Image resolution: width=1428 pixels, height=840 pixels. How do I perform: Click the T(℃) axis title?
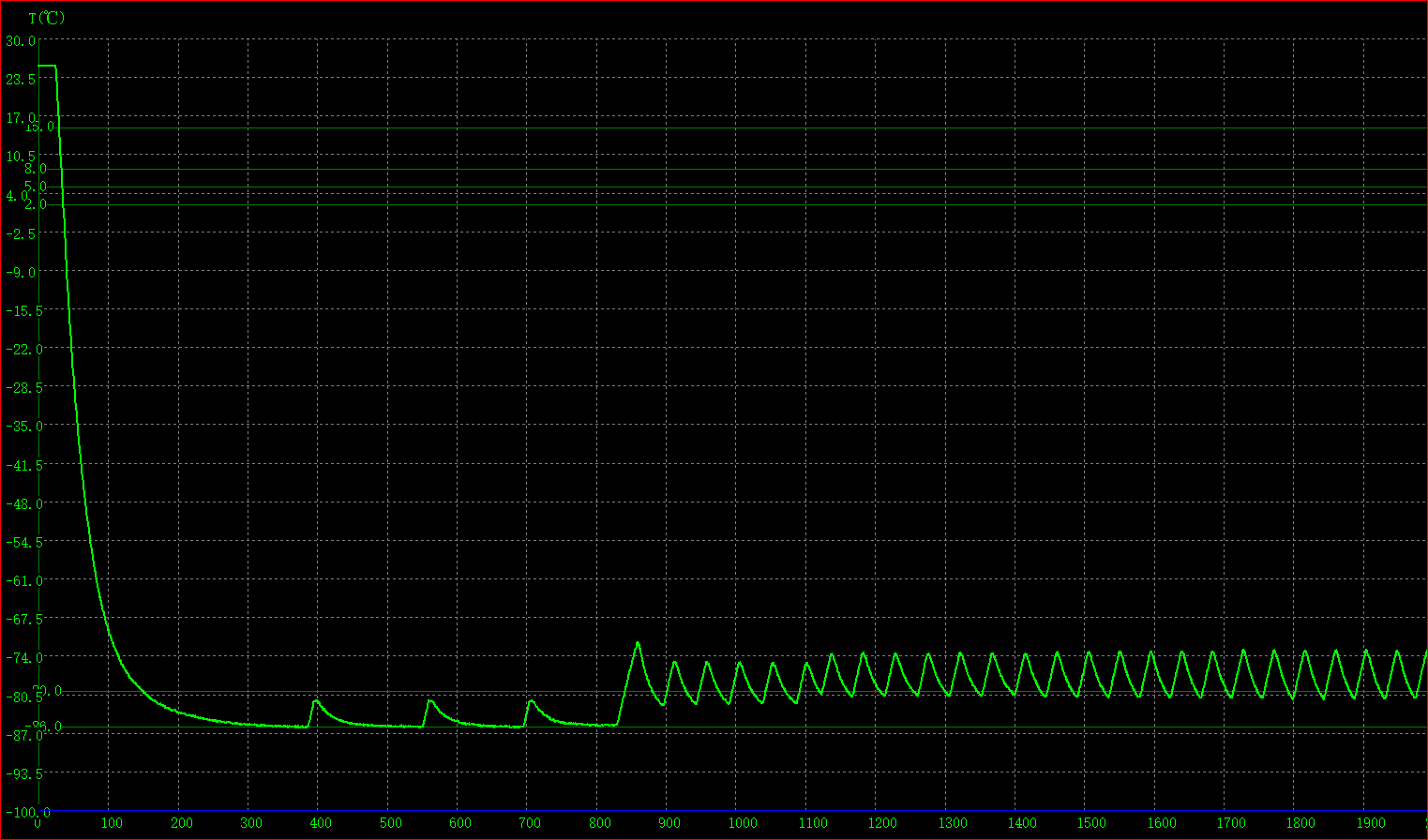coord(46,18)
